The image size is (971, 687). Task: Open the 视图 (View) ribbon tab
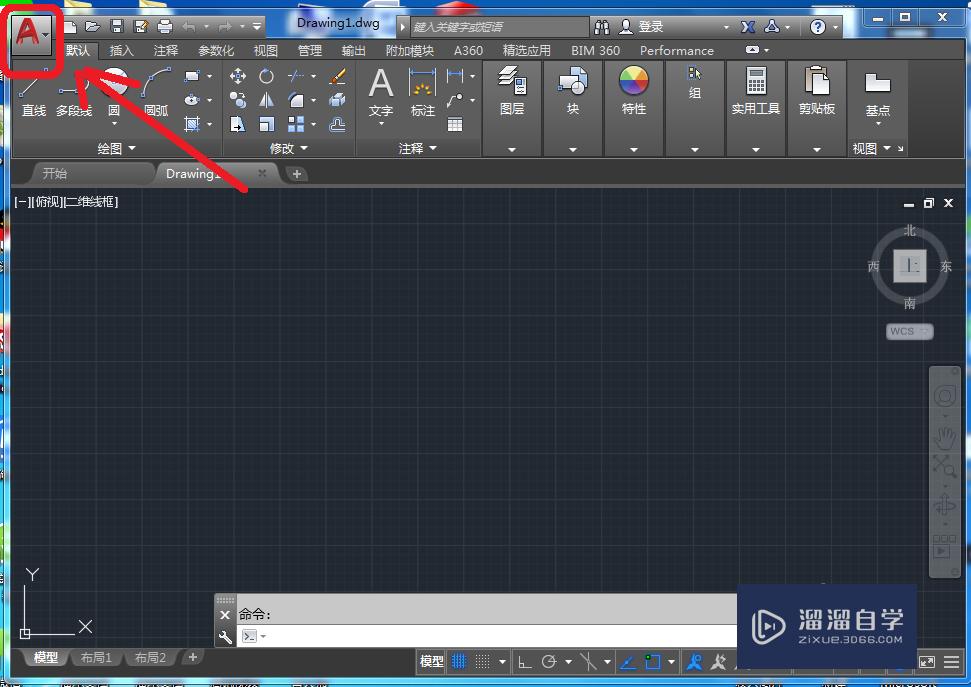265,50
